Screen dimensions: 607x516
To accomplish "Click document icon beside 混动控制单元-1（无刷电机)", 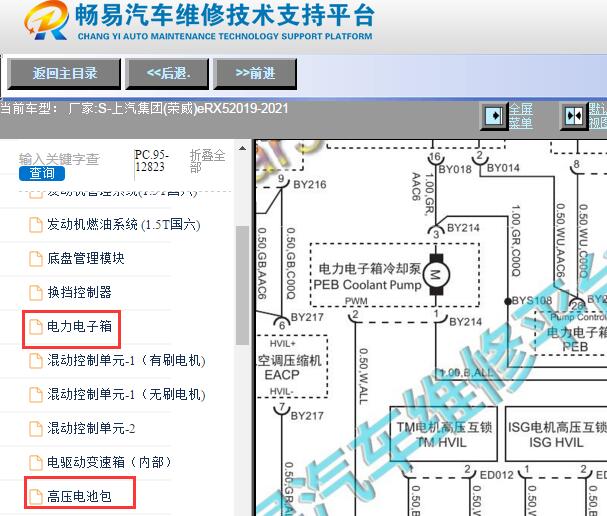I will [x=36, y=395].
